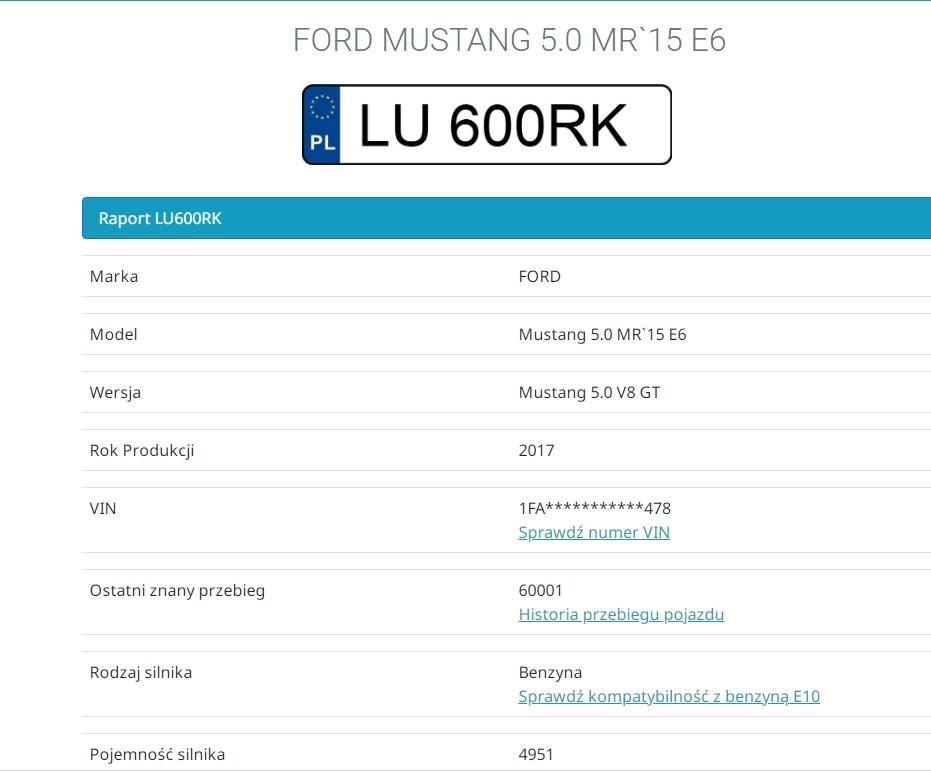Click the 'FORD' value in Marka row

[x=539, y=276]
